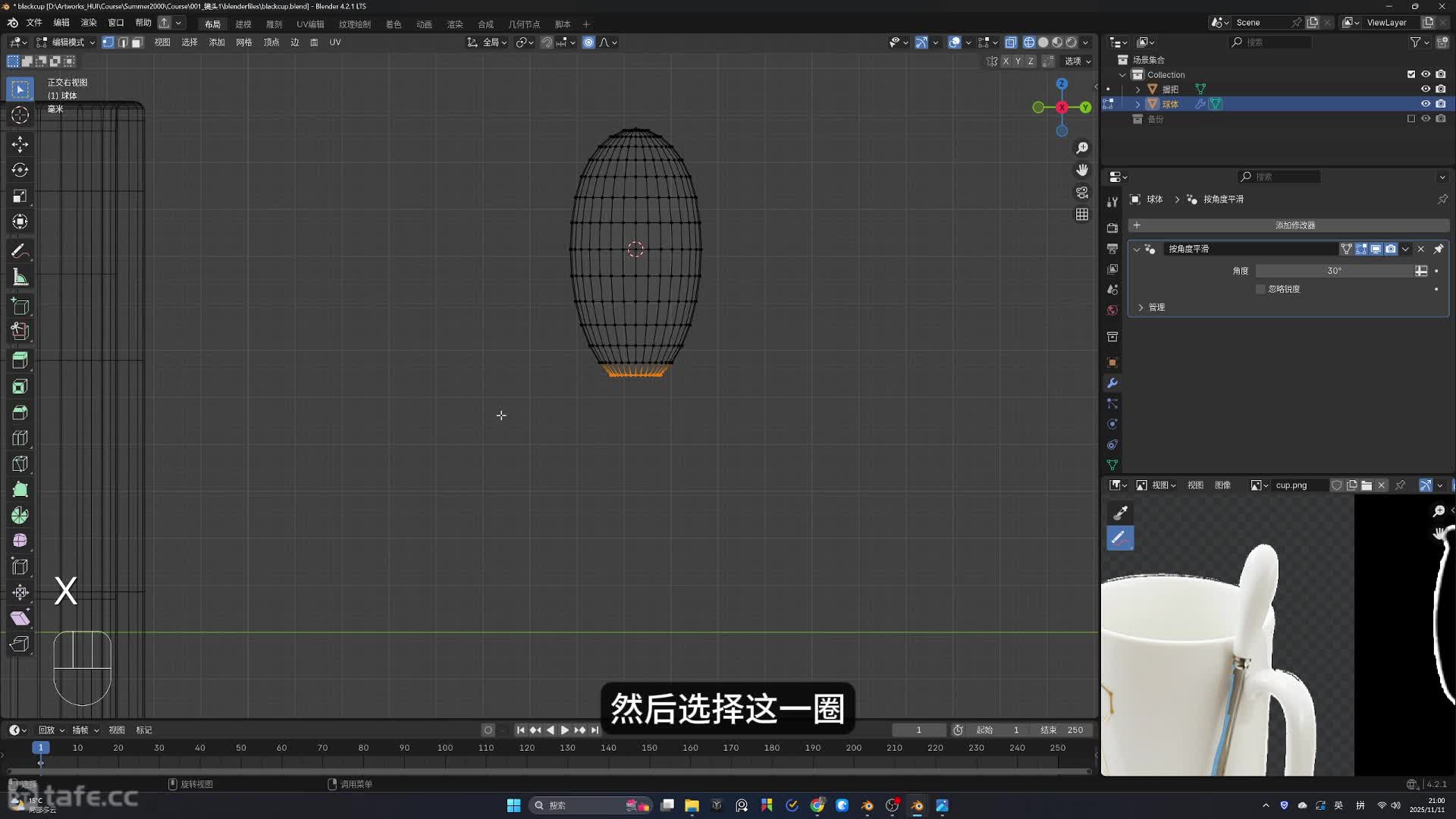Select the Move tool in toolbar
Image resolution: width=1456 pixels, height=819 pixels.
point(20,144)
